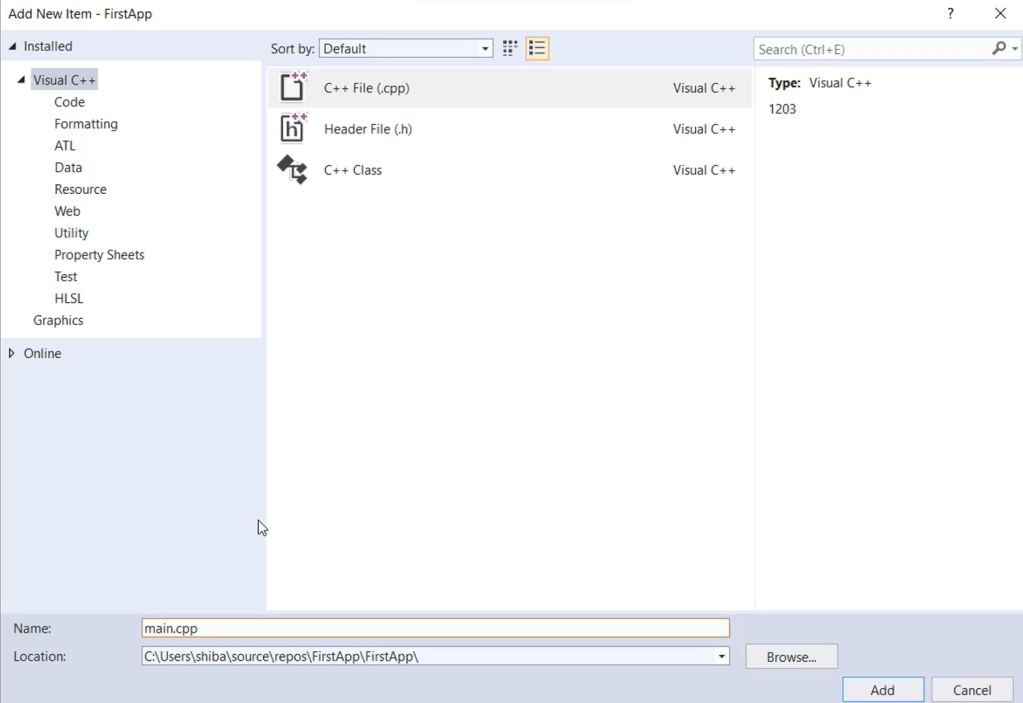Click the Online label
This screenshot has height=703, width=1023.
pos(42,353)
